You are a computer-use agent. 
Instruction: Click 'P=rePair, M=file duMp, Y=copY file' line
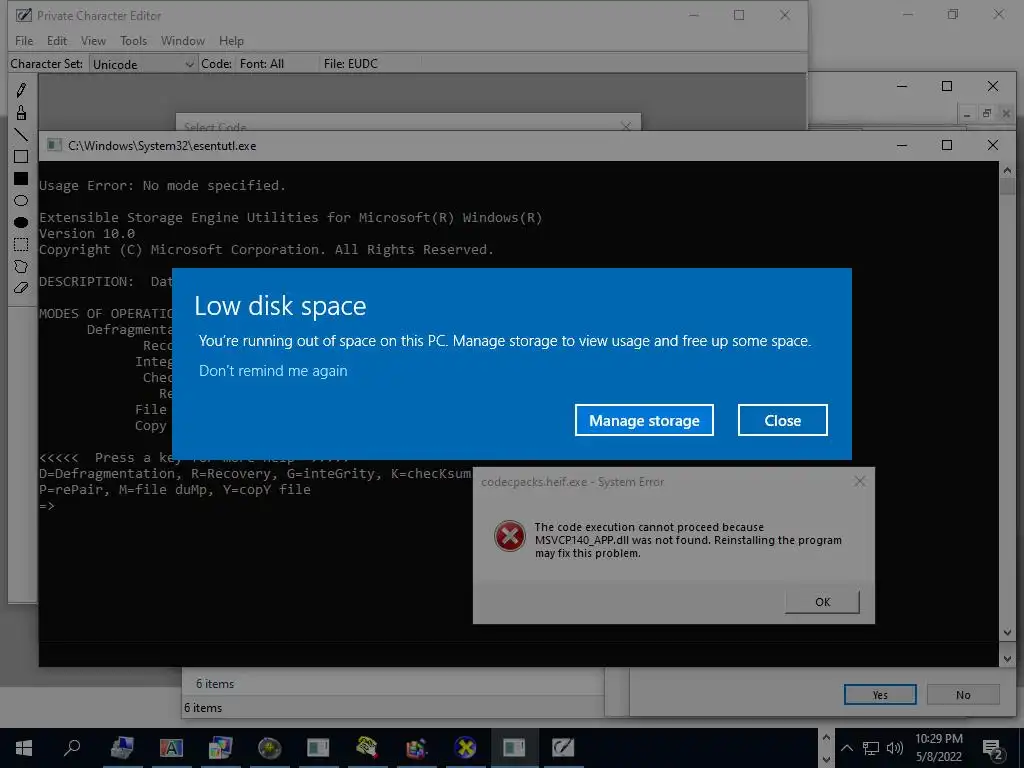(x=174, y=490)
